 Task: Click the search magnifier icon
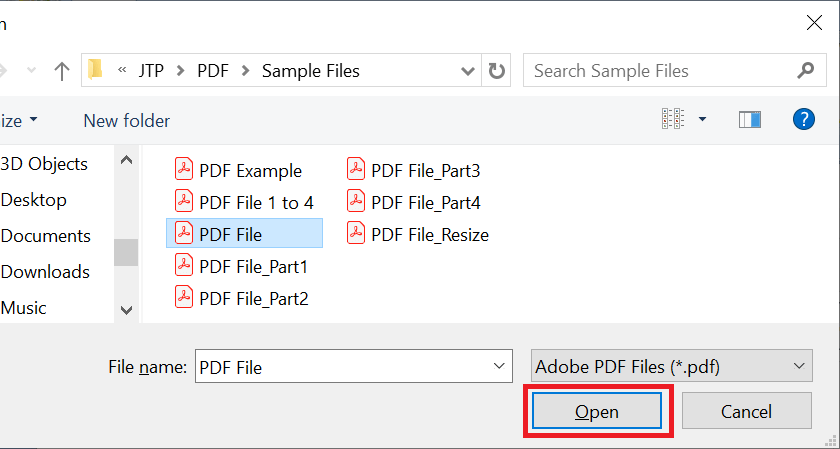tap(805, 70)
